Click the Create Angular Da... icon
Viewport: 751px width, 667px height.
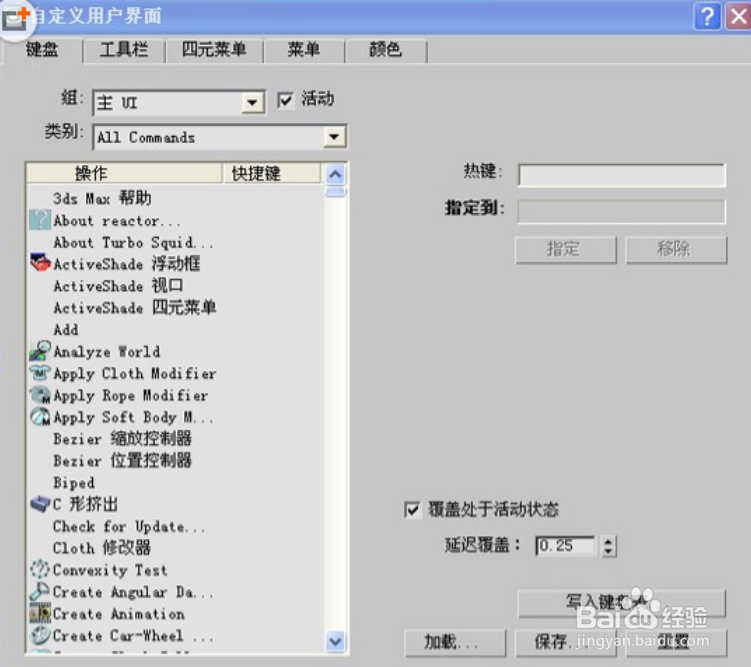[40, 591]
